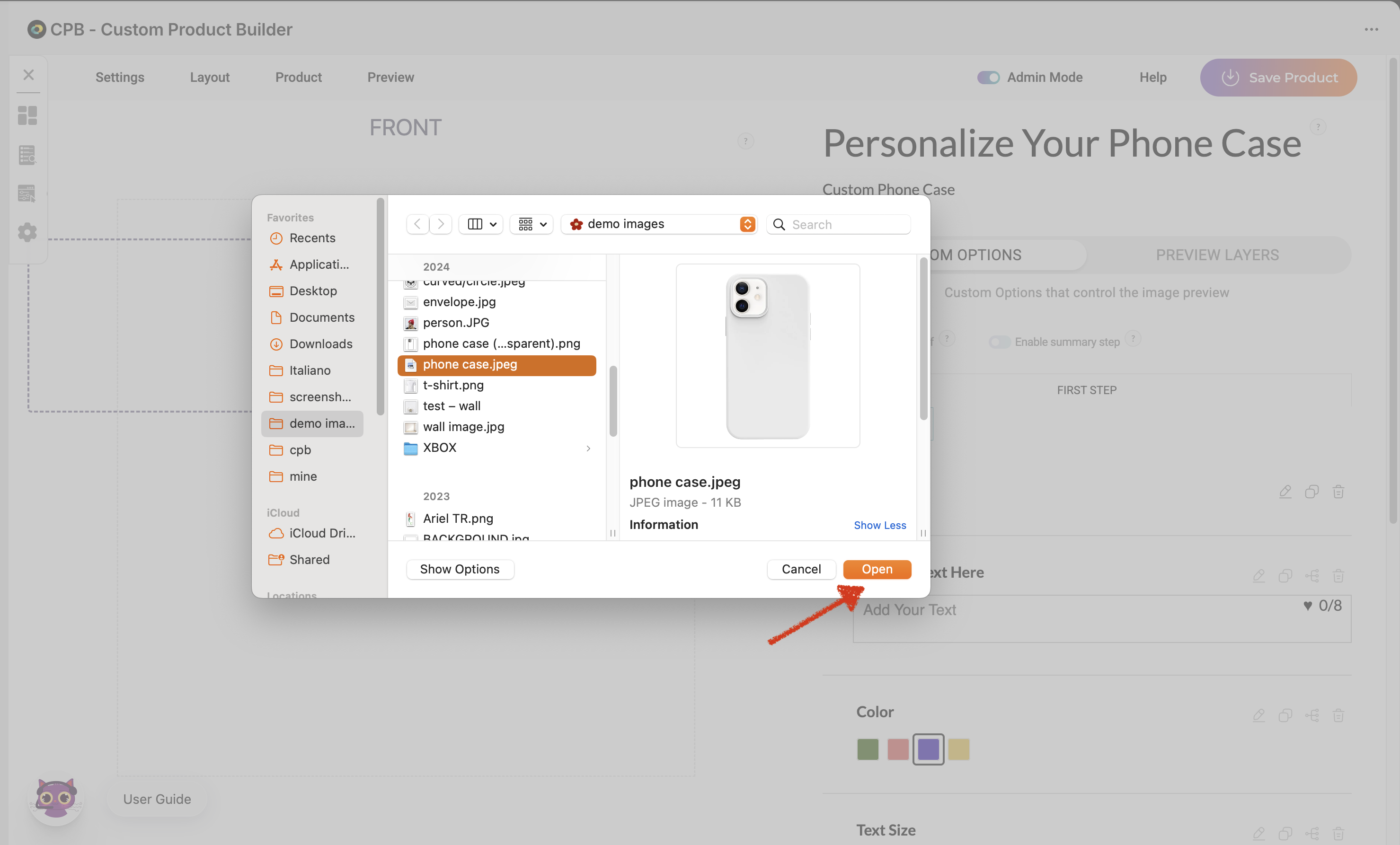Open the gear settings icon in CPB sidebar

tap(27, 232)
